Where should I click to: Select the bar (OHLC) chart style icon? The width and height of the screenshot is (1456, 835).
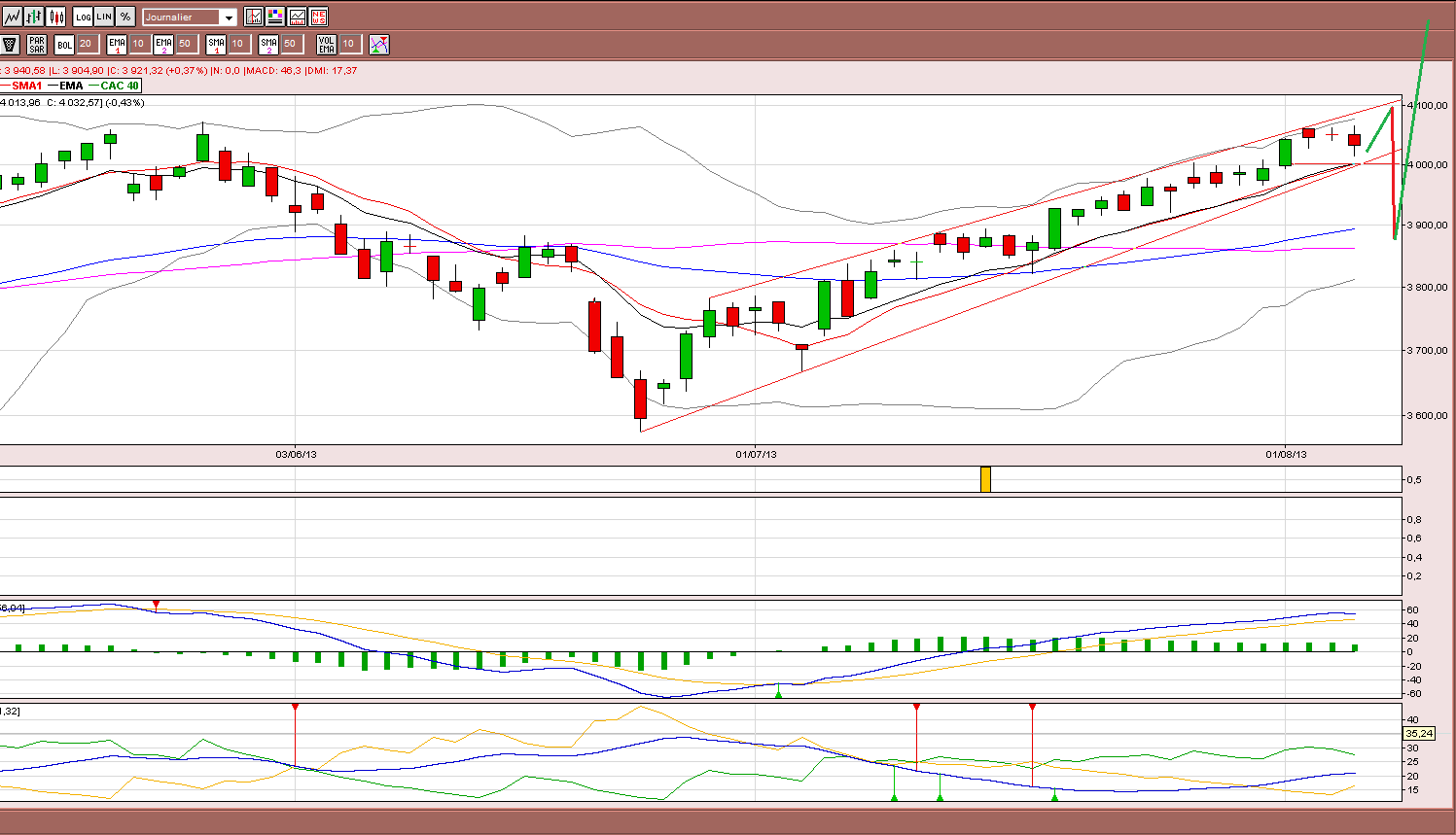point(34,17)
